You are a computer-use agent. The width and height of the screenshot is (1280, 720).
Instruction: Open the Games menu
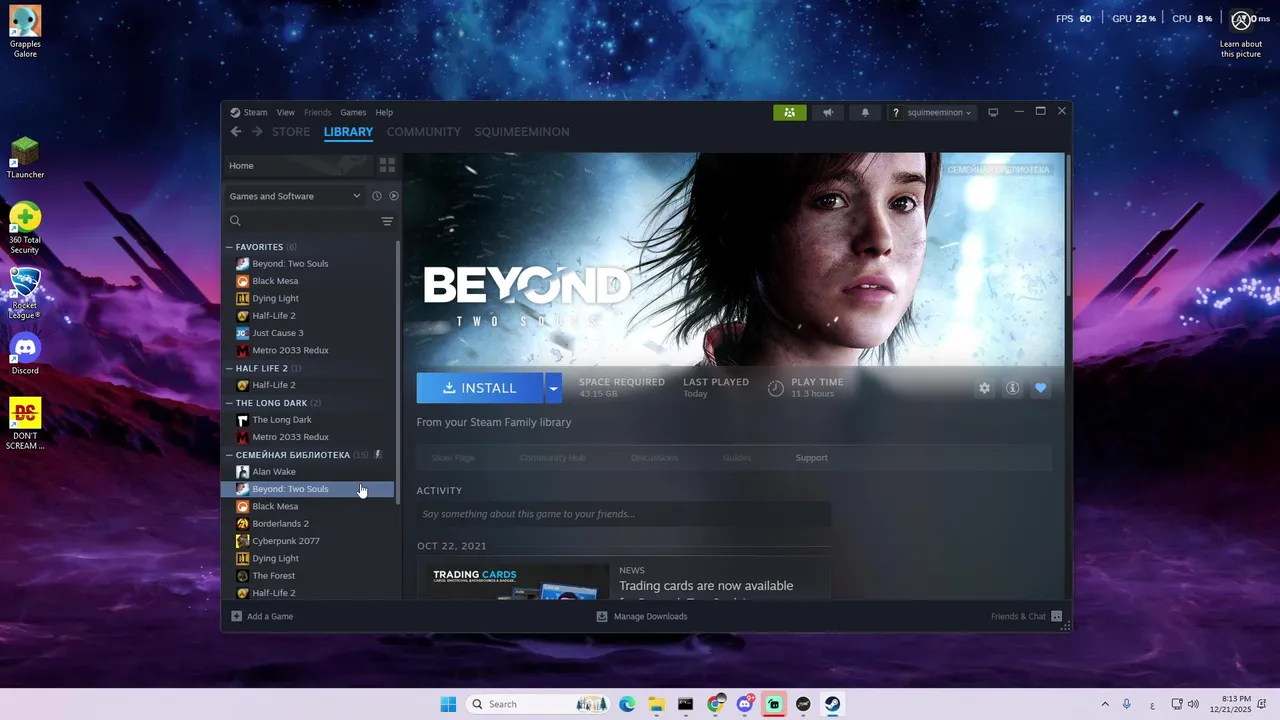353,112
